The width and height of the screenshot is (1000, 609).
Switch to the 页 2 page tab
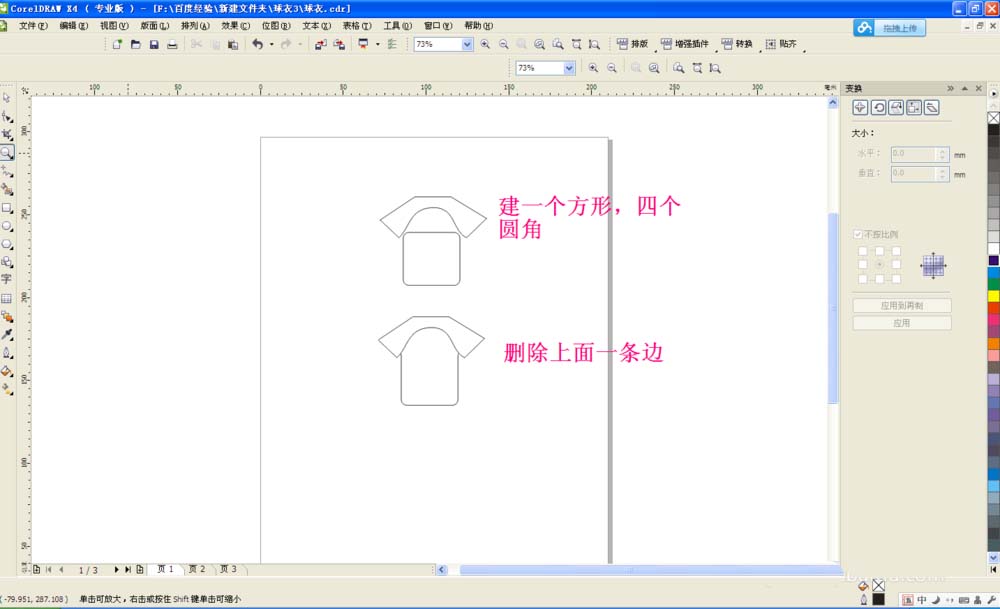click(196, 569)
